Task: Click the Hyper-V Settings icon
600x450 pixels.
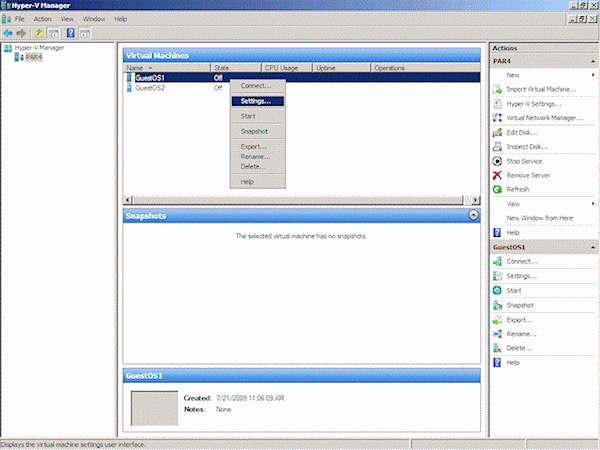Action: pyautogui.click(x=497, y=104)
